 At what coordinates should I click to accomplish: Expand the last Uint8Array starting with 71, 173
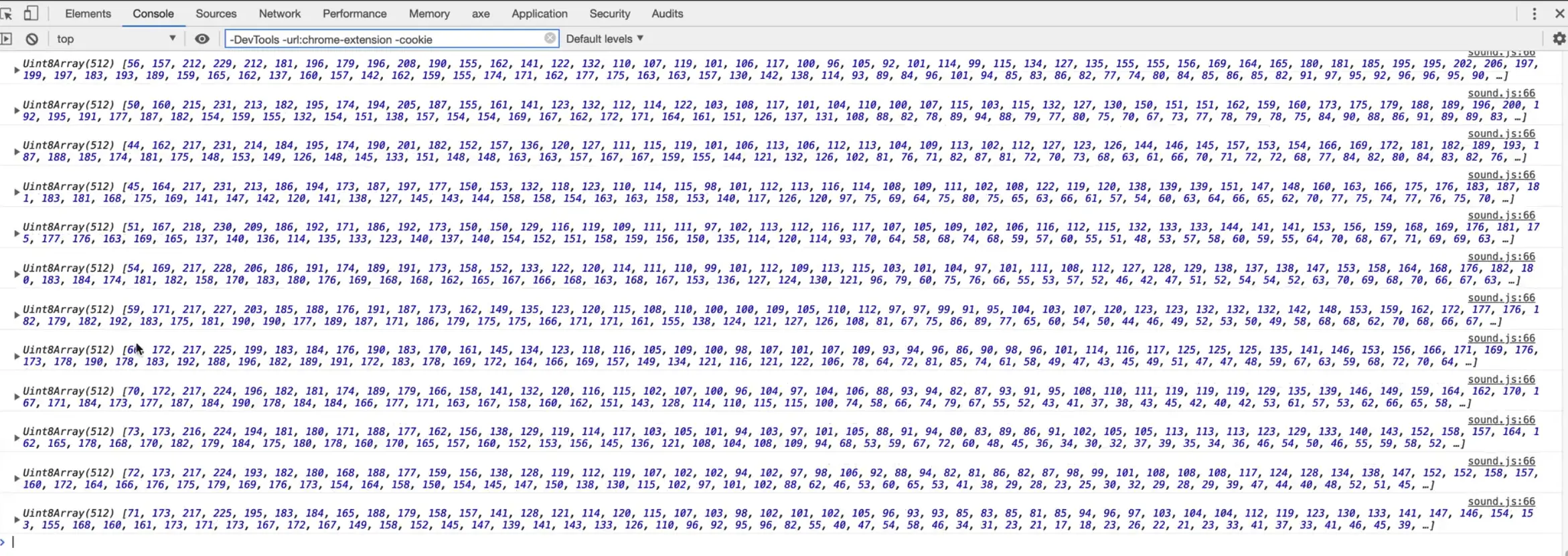pos(17,519)
